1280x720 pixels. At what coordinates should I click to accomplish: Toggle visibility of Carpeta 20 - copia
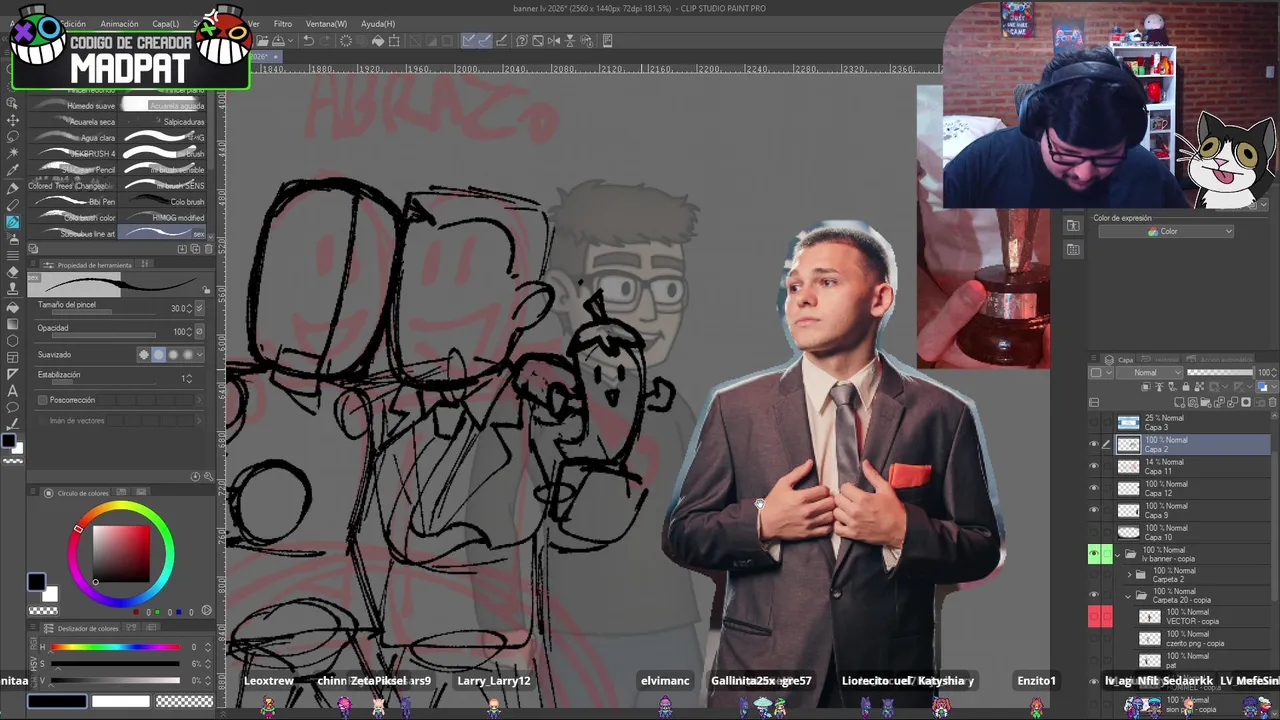point(1094,595)
